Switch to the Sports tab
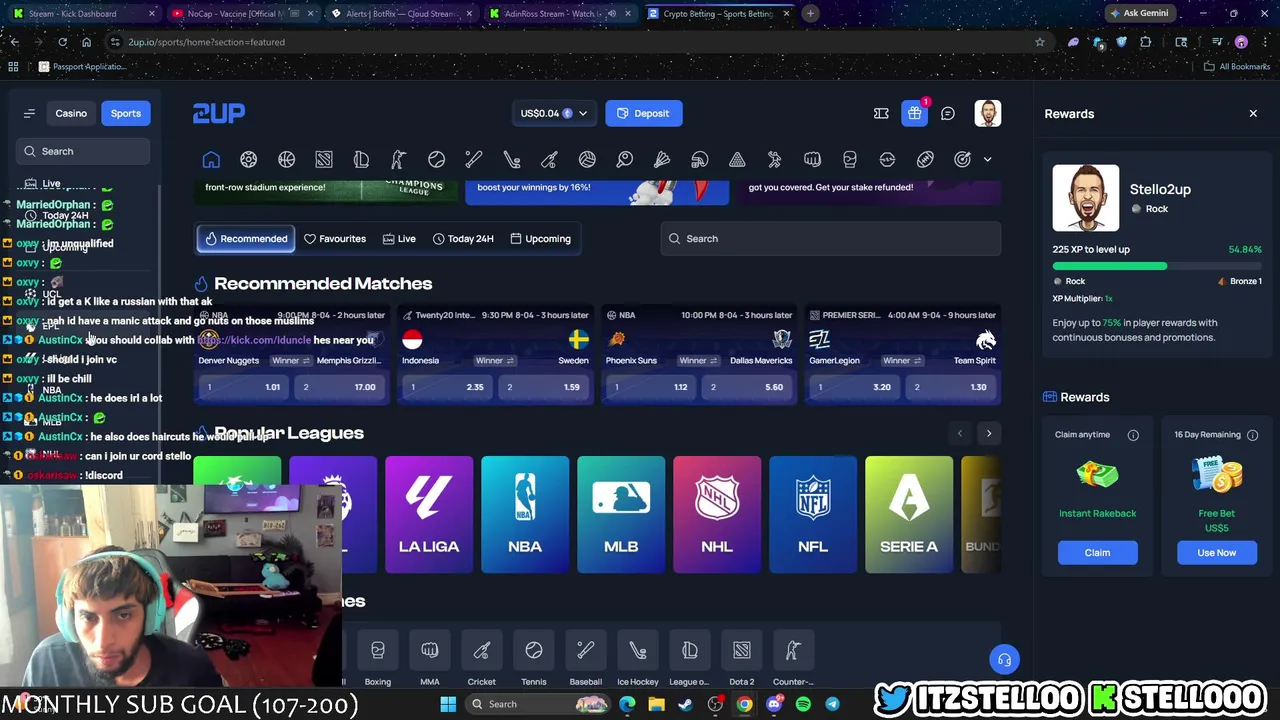This screenshot has height=720, width=1280. coord(126,113)
